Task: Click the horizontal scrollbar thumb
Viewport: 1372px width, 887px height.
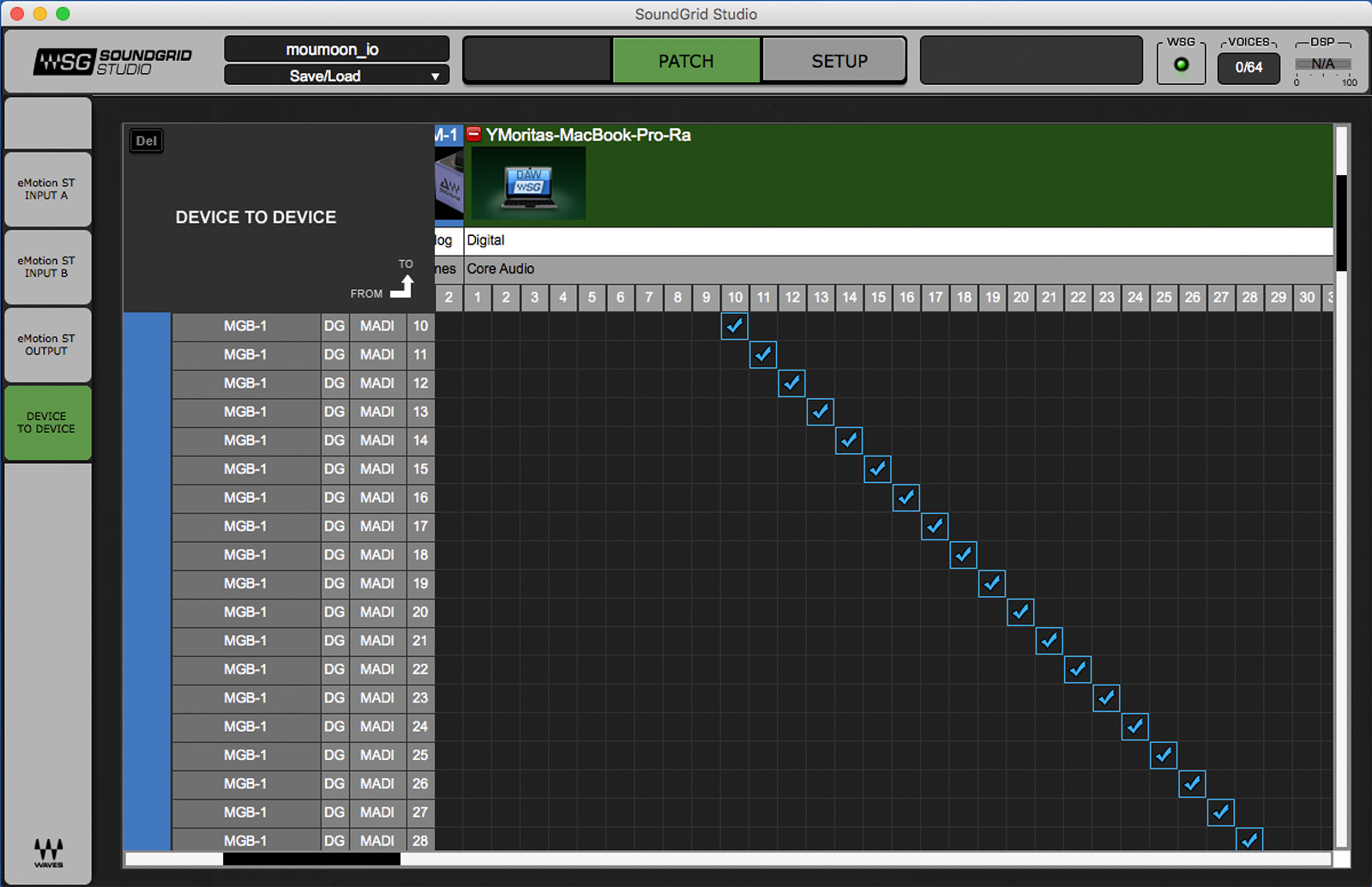Action: click(x=311, y=859)
